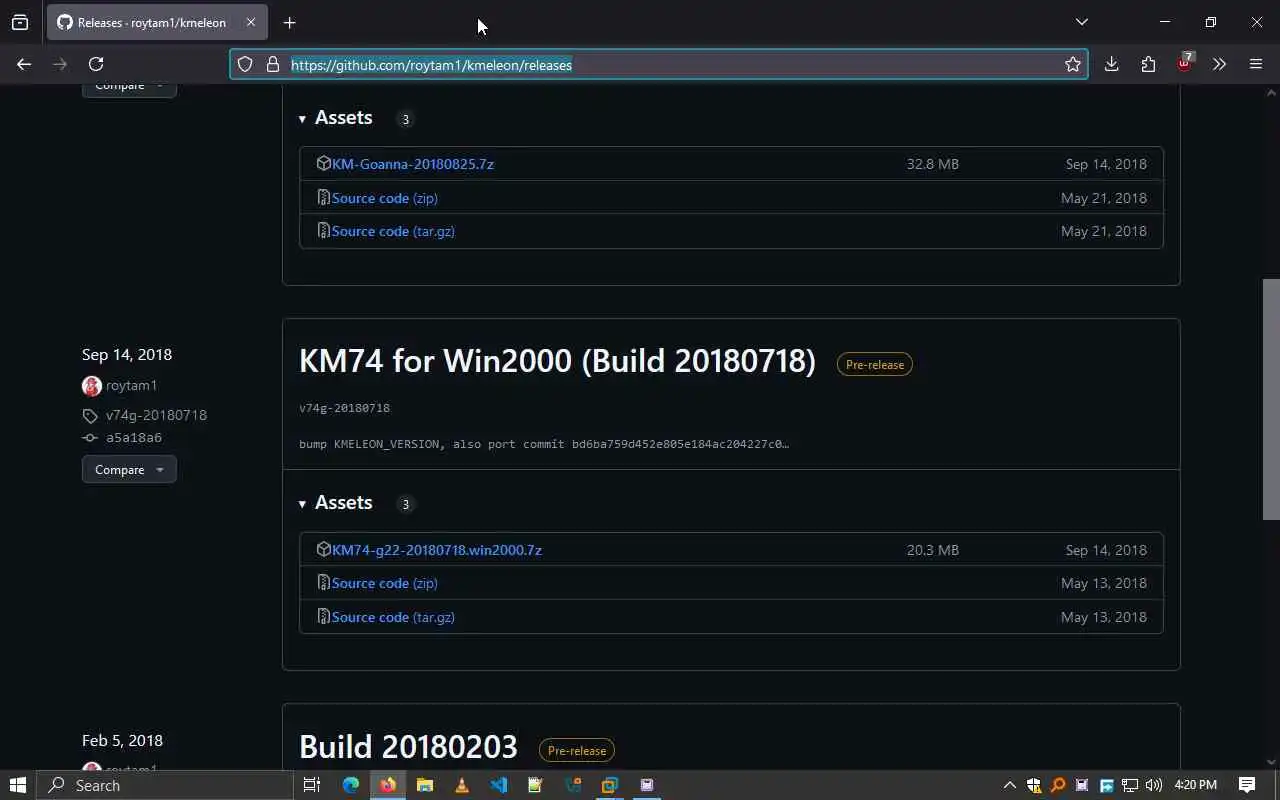Click the roytam1 avatar image
Viewport: 1280px width, 800px height.
92,385
